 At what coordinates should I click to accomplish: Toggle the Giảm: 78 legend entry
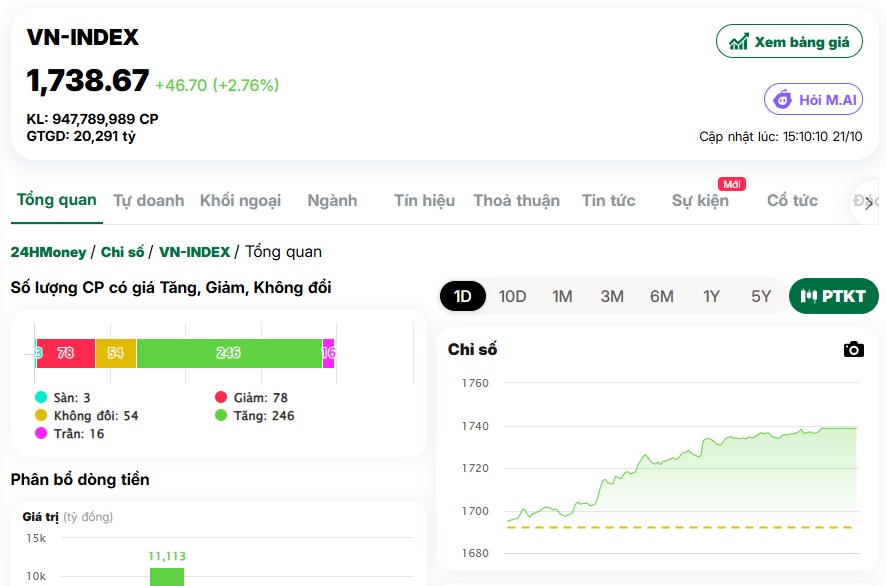click(252, 398)
